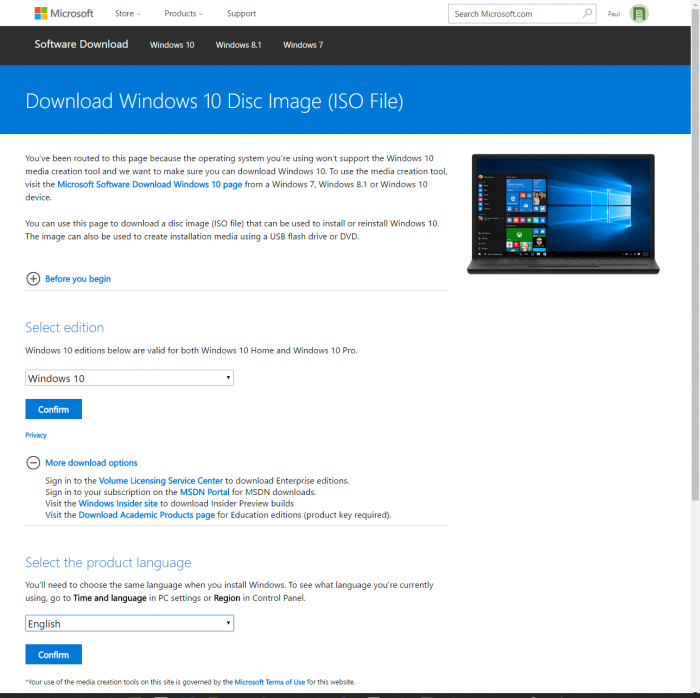
Task: Open the Windows 10 edition dropdown
Action: [x=129, y=378]
